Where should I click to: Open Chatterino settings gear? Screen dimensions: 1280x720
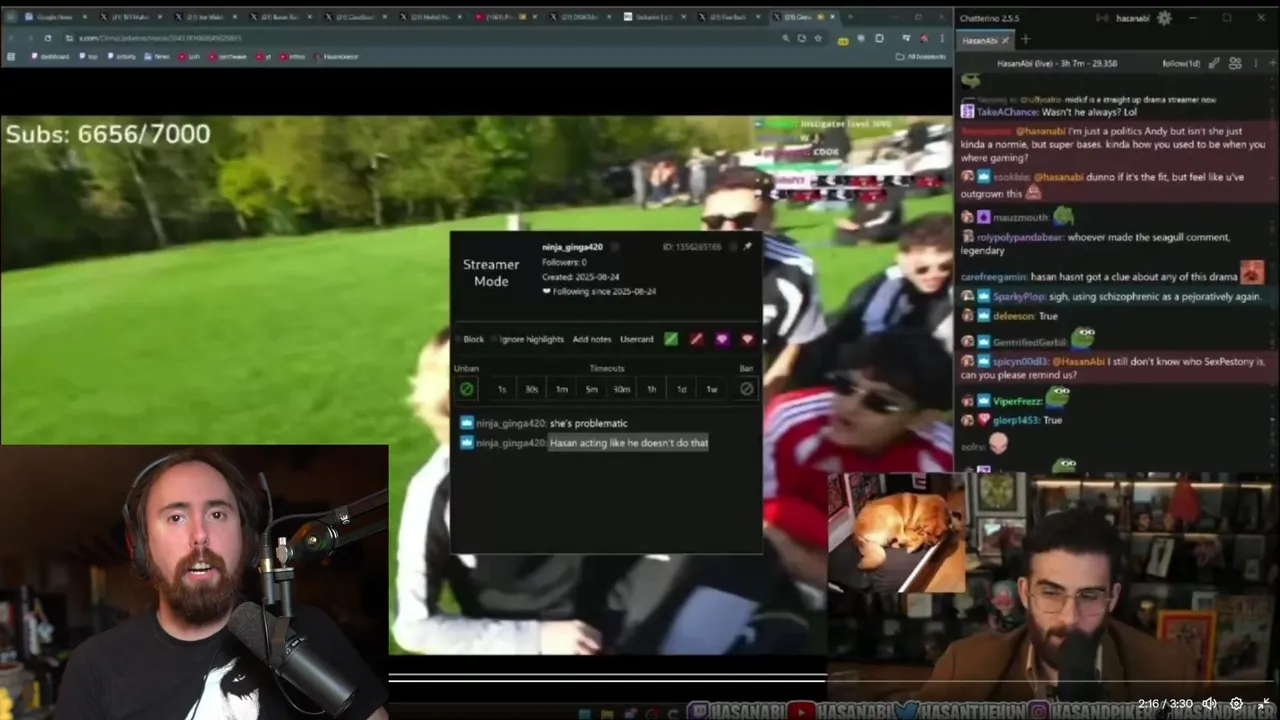pos(1164,18)
